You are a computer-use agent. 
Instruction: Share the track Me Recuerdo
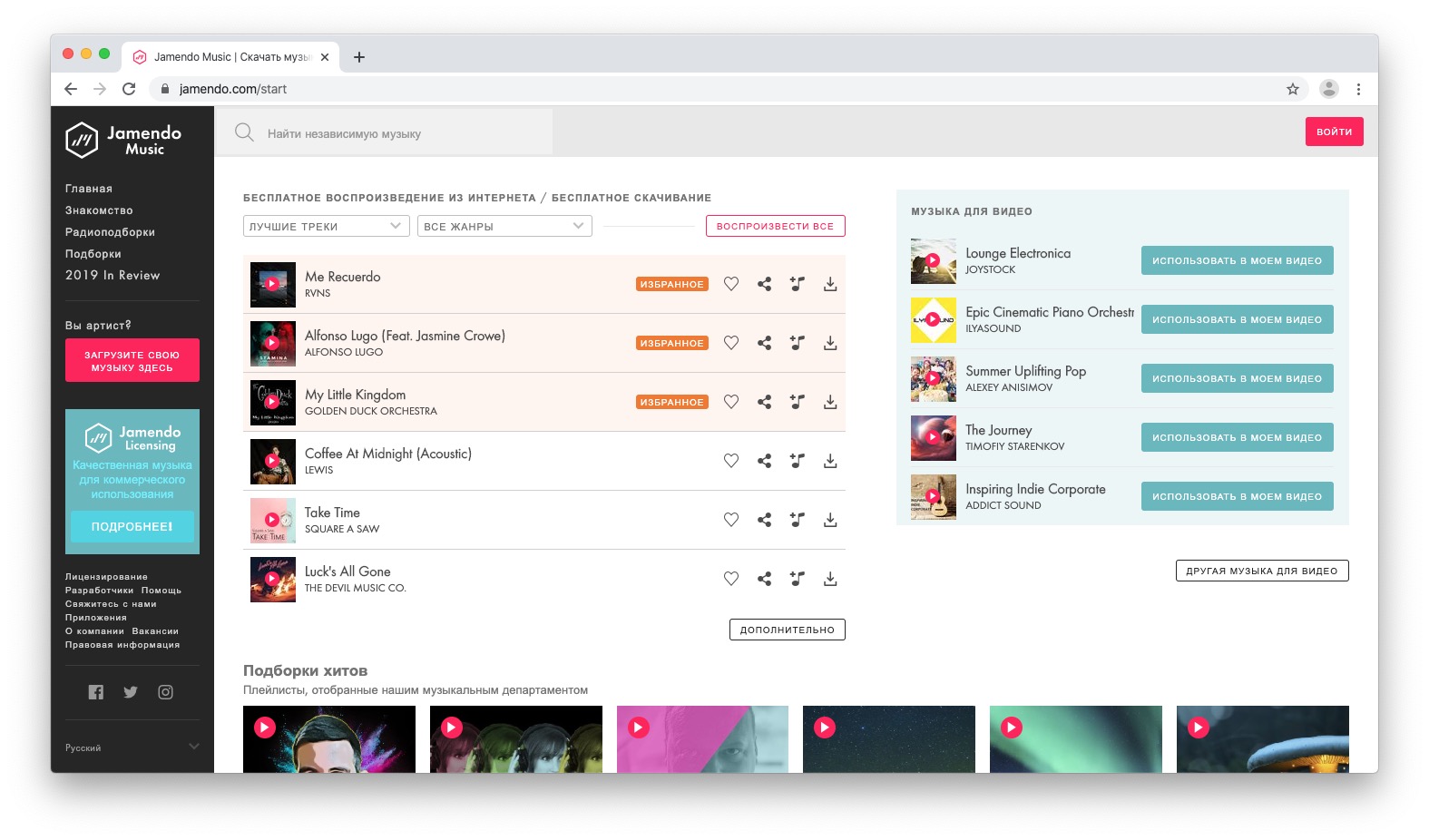(x=764, y=284)
